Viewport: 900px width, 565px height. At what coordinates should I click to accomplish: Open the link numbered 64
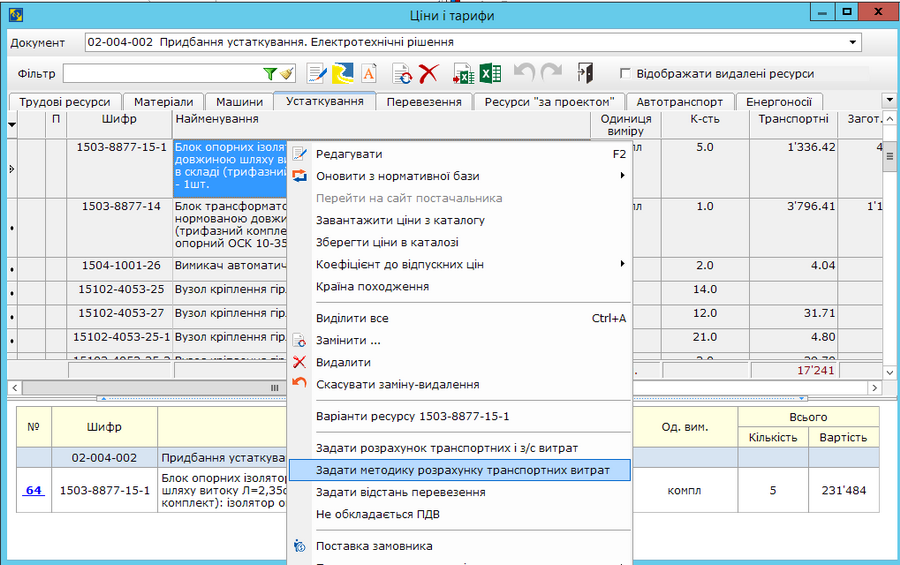[x=34, y=490]
